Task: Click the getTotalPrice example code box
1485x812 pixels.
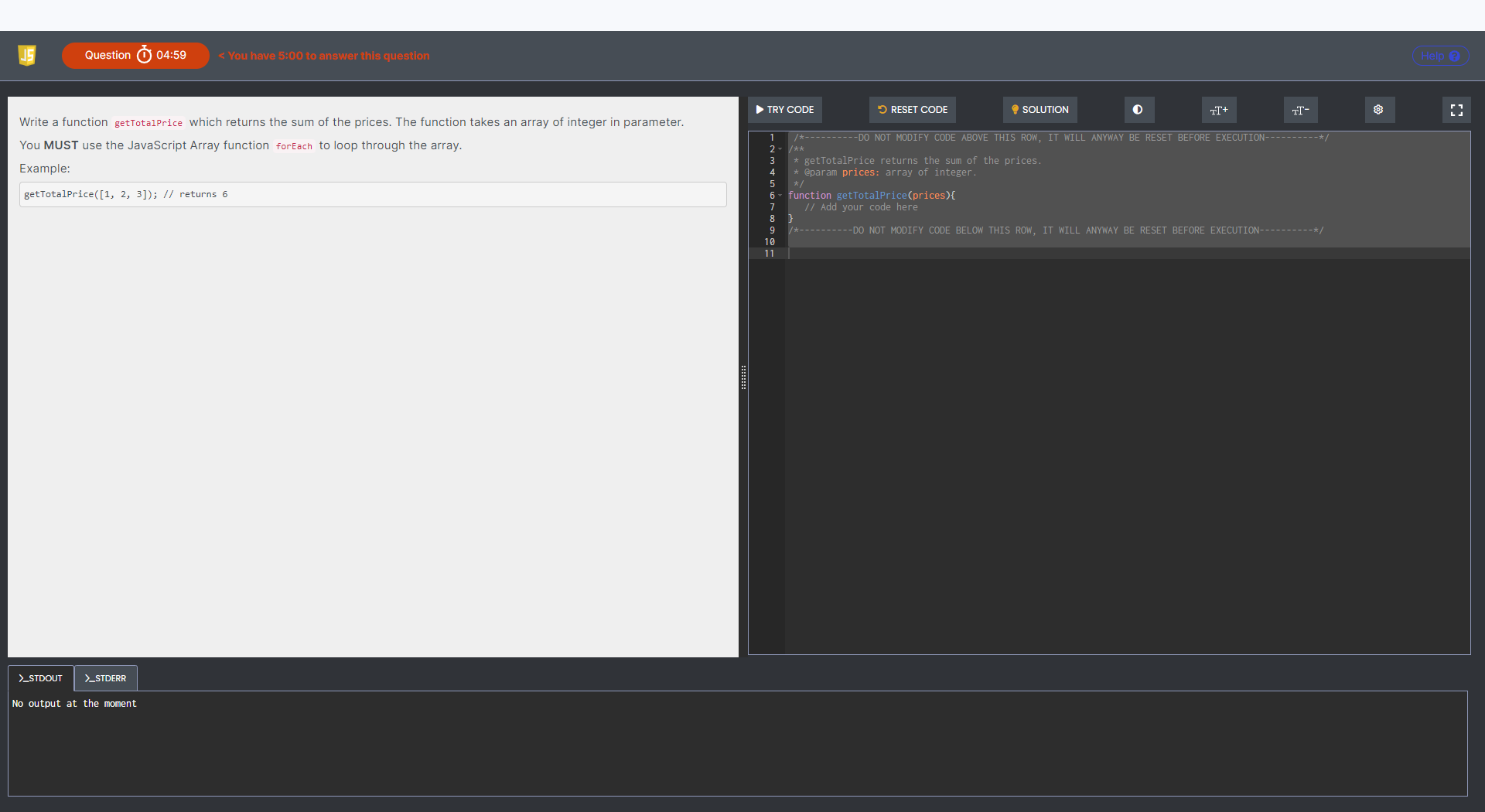Action: 373,194
